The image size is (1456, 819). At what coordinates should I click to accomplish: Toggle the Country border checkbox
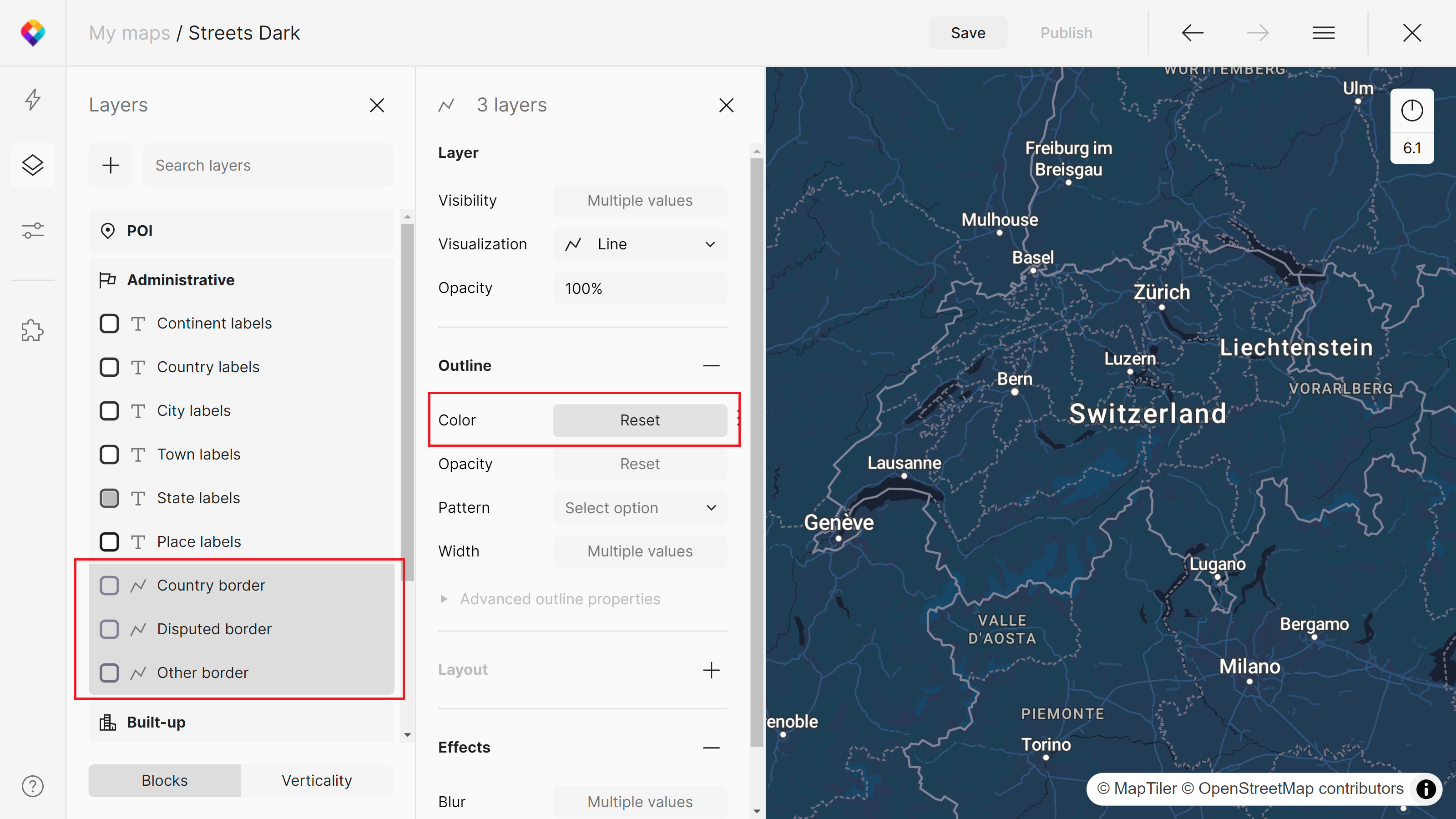[x=109, y=586]
